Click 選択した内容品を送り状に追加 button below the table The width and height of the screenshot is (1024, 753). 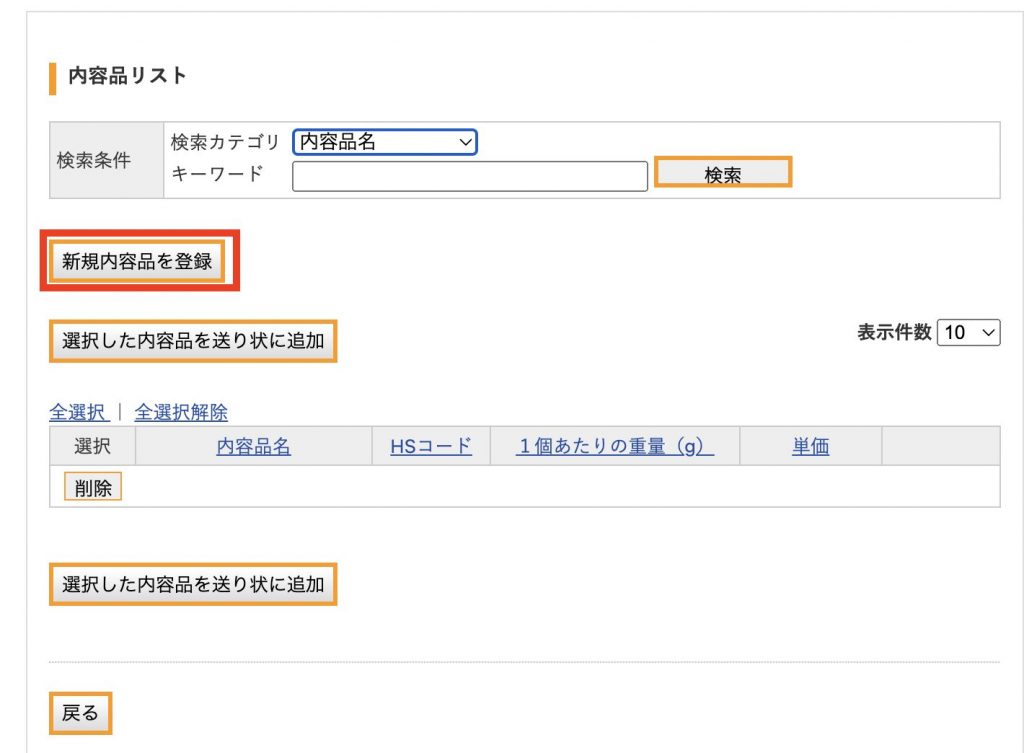(x=193, y=584)
